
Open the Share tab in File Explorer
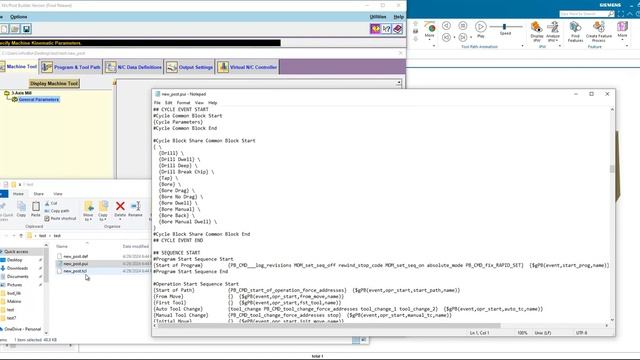[x=39, y=194]
